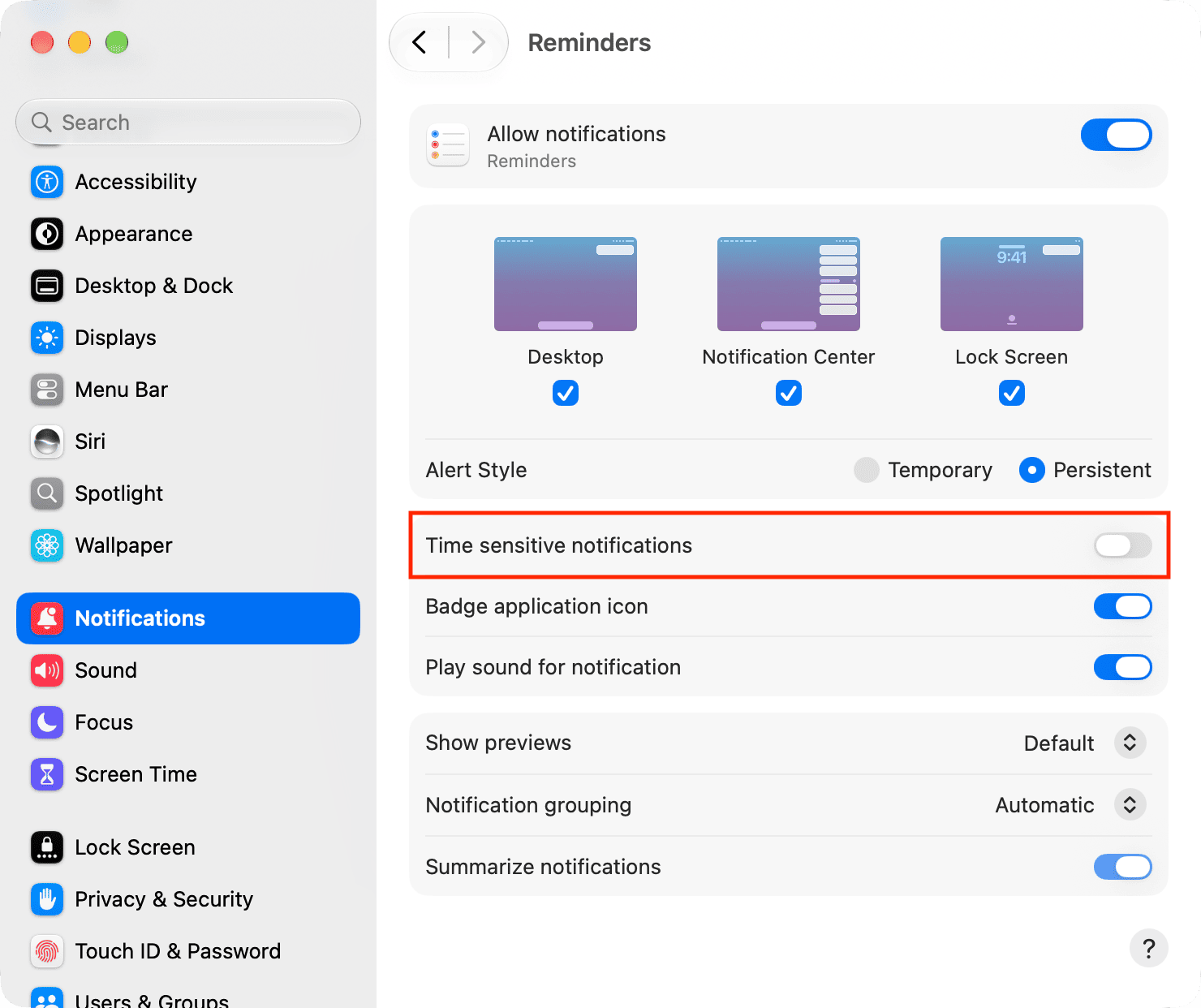This screenshot has width=1201, height=1008.
Task: Select the Focus moon icon
Action: coord(47,722)
